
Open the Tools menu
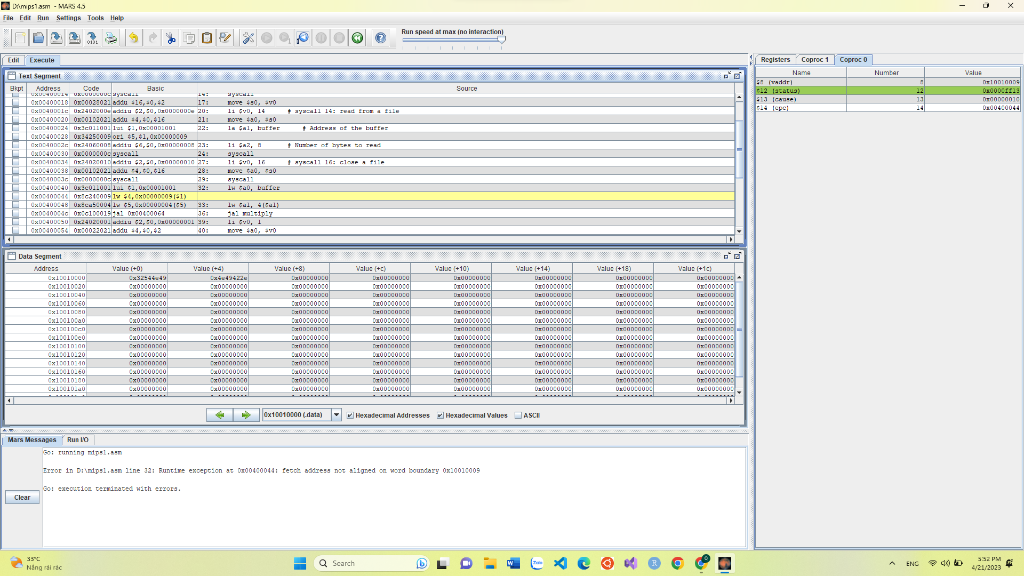tap(95, 18)
